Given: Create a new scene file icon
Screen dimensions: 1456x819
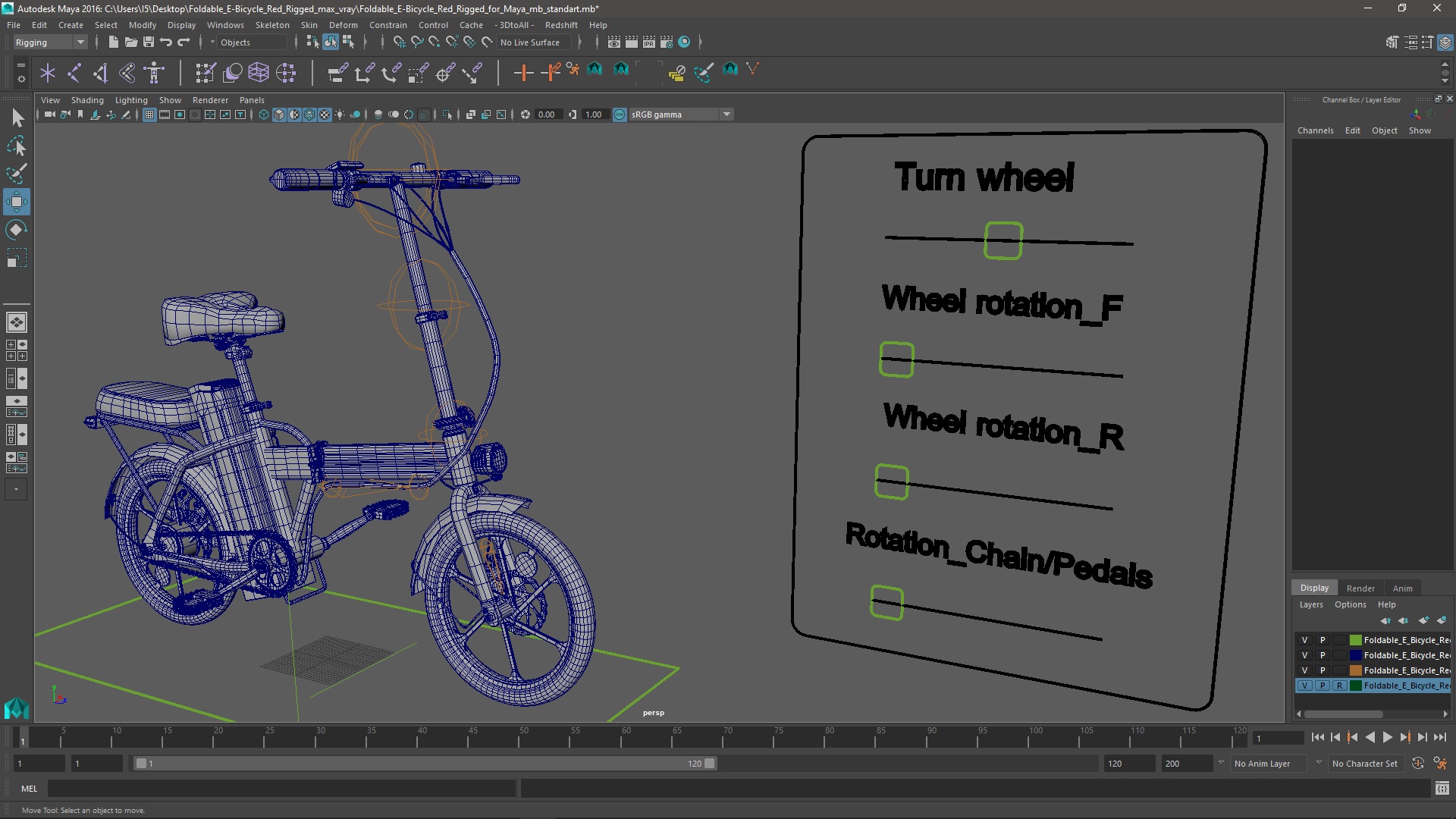Looking at the screenshot, I should pos(113,42).
